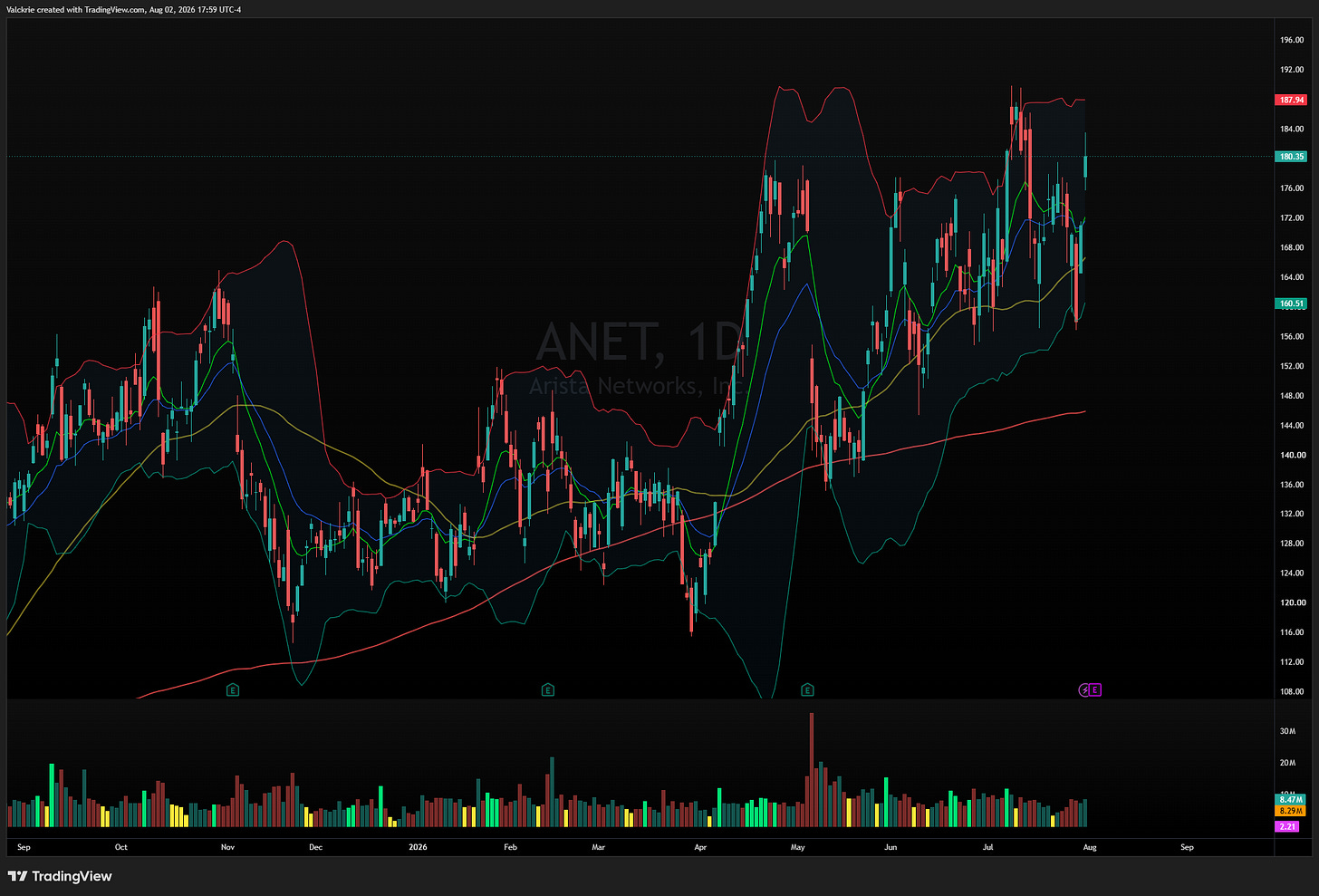The width and height of the screenshot is (1319, 896).
Task: Select the teal 8.47M volume tag
Action: (1291, 800)
